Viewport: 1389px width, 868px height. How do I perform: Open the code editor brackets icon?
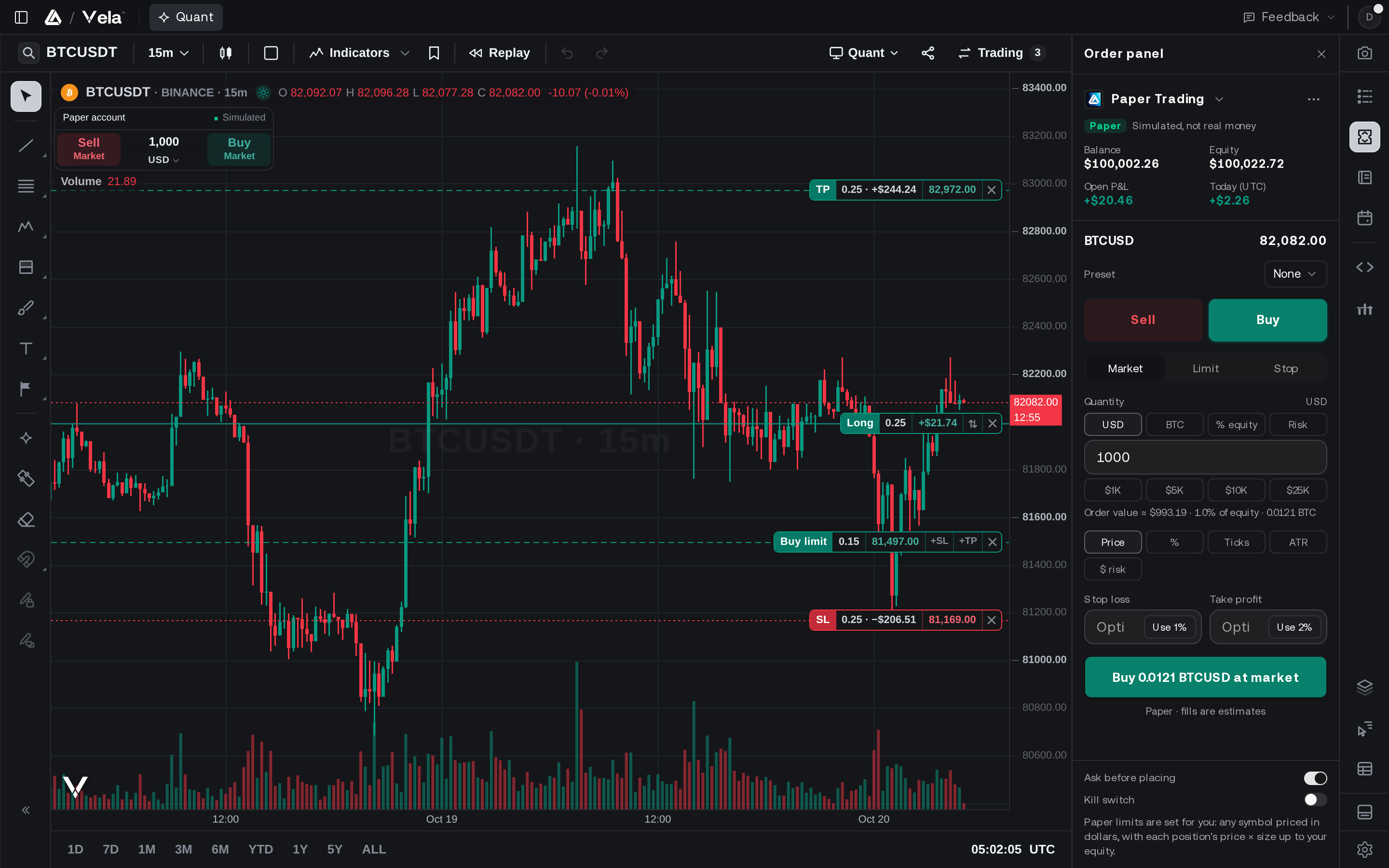(1364, 267)
